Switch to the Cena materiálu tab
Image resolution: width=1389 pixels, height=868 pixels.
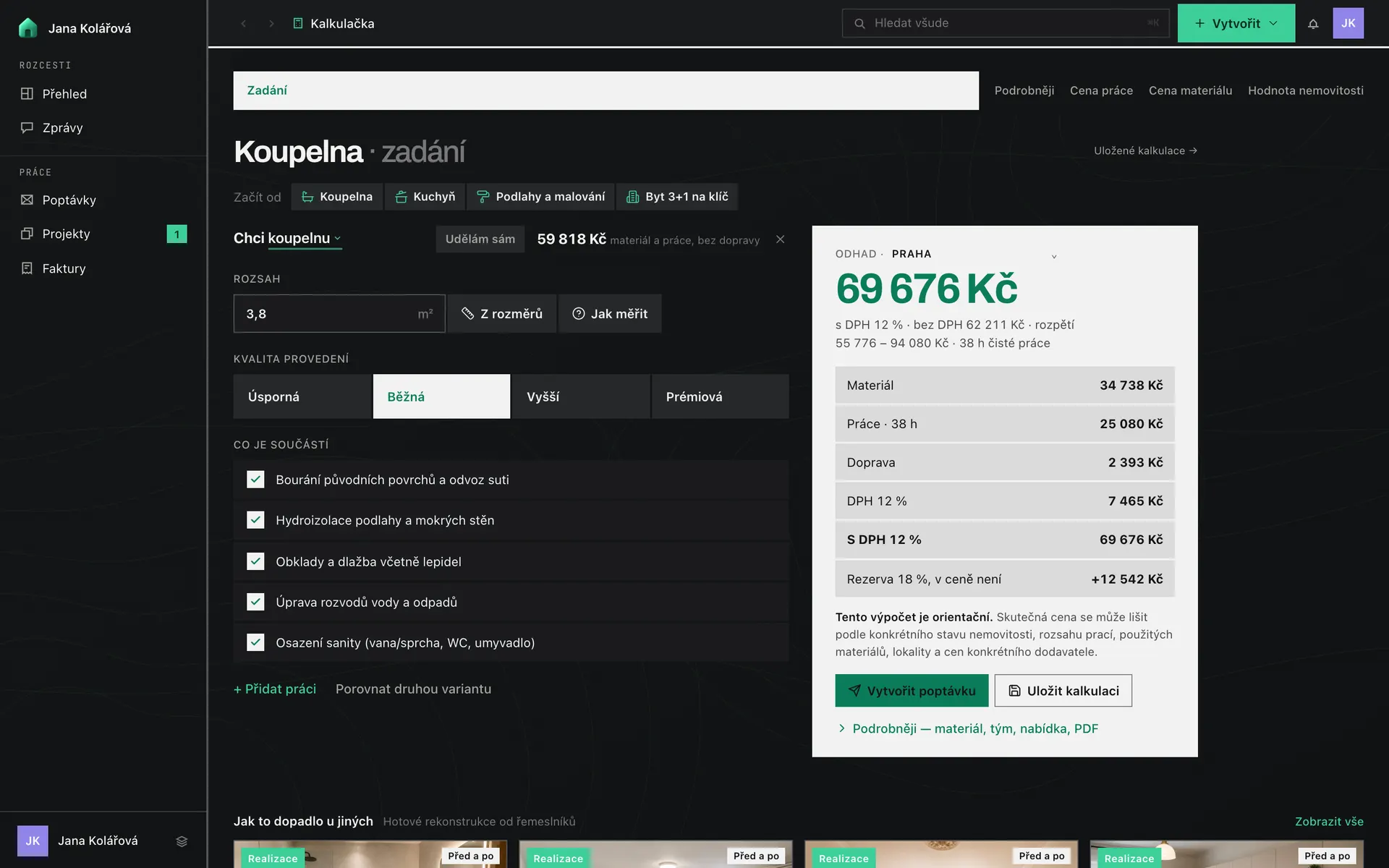1190,90
